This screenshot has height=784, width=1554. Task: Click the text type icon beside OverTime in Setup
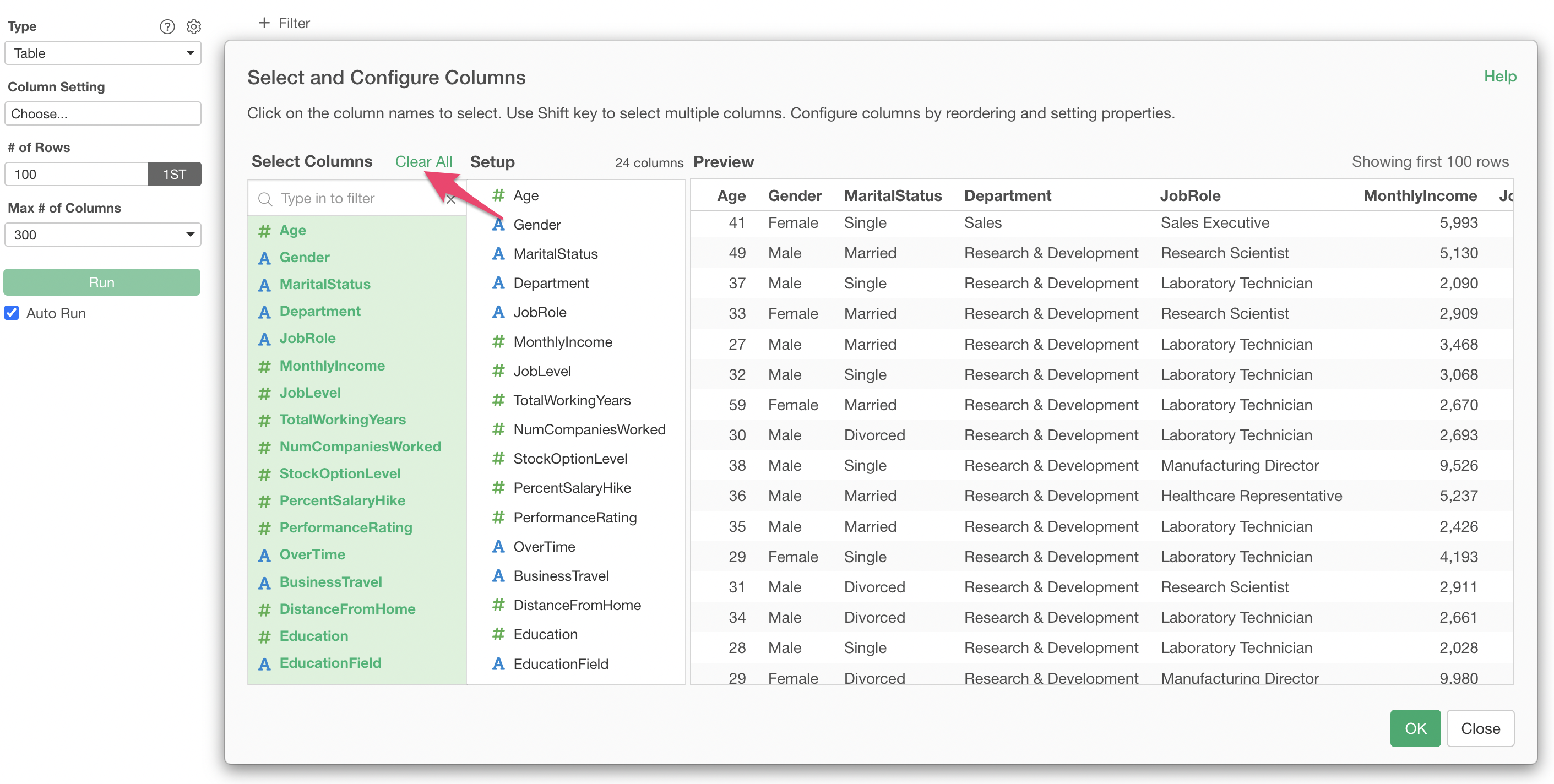pyautogui.click(x=498, y=546)
